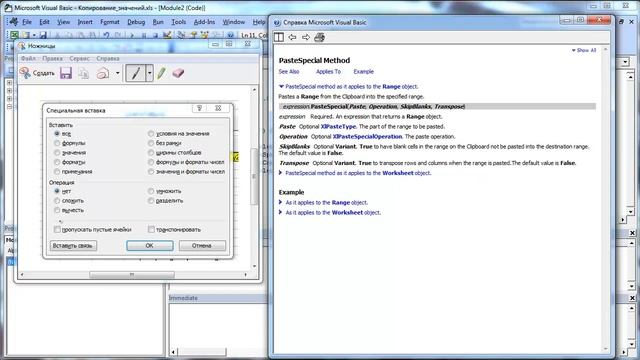Select the 'форматы' radio button
Screen dimensions: 640x360
57,162
